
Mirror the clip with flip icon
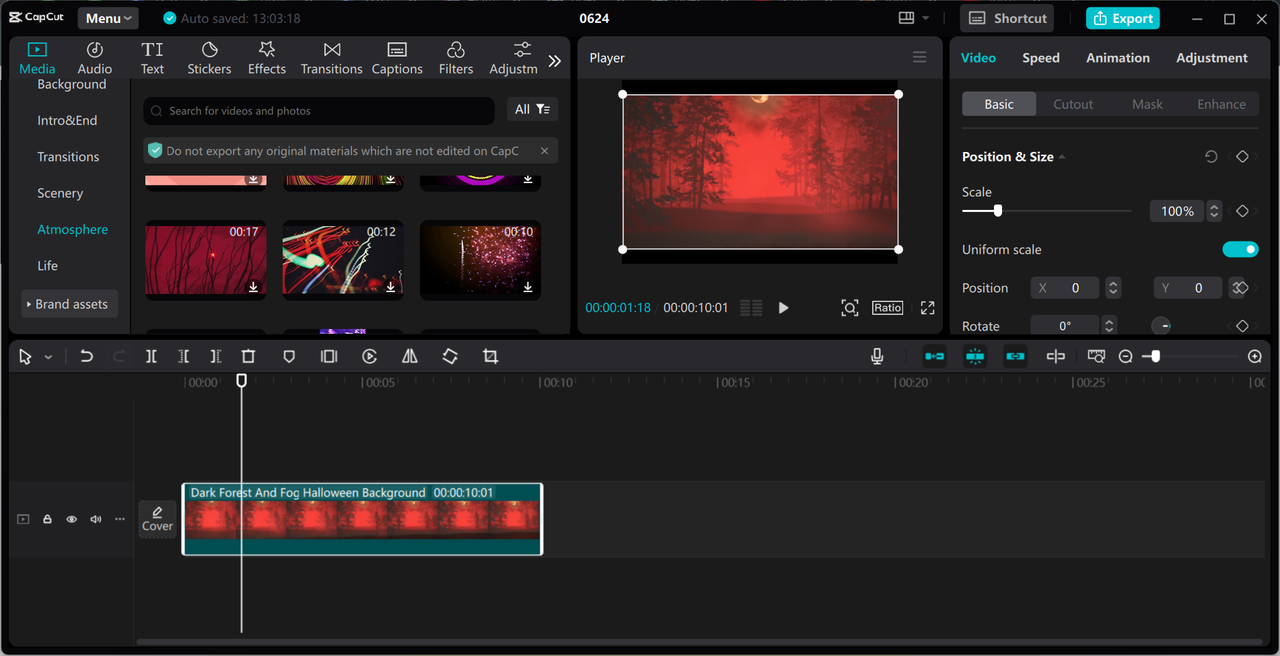[409, 356]
